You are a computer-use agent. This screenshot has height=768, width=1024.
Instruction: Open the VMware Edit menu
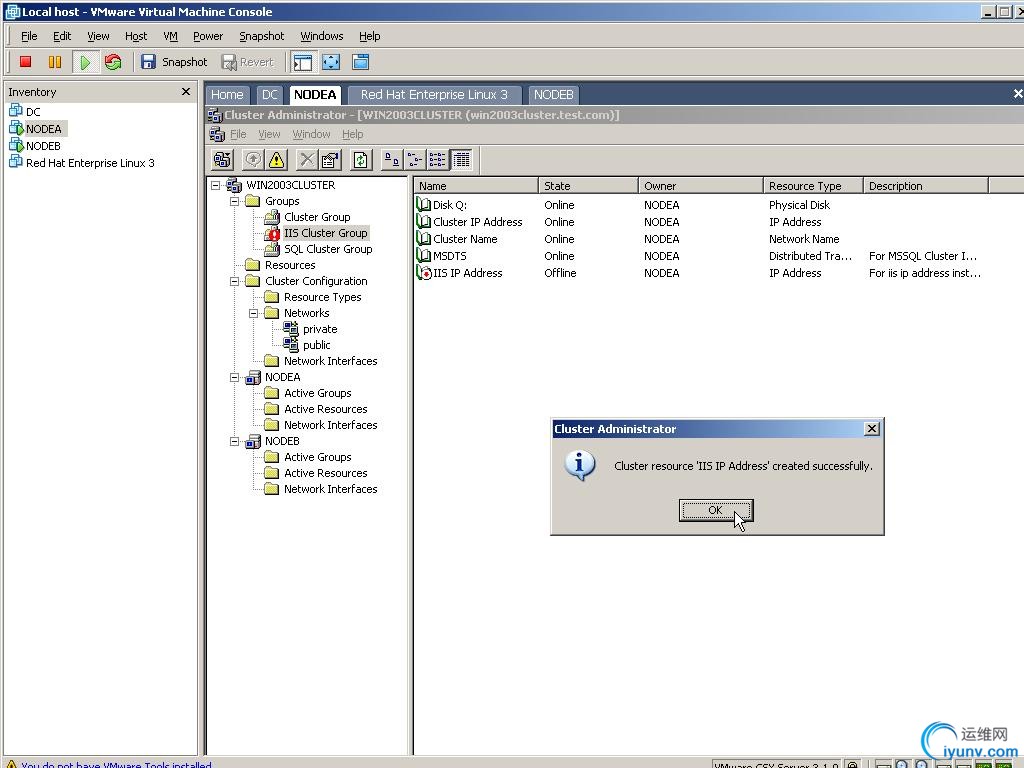click(62, 36)
